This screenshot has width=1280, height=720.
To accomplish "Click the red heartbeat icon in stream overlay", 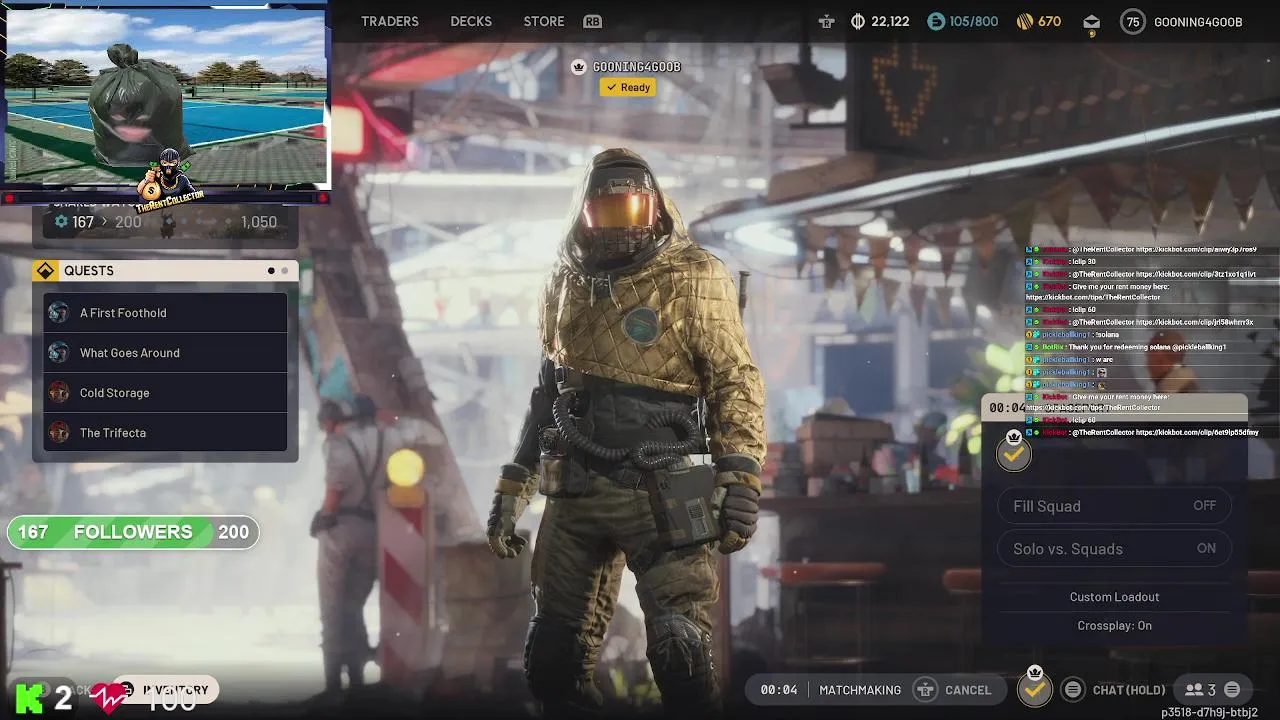I will (108, 697).
